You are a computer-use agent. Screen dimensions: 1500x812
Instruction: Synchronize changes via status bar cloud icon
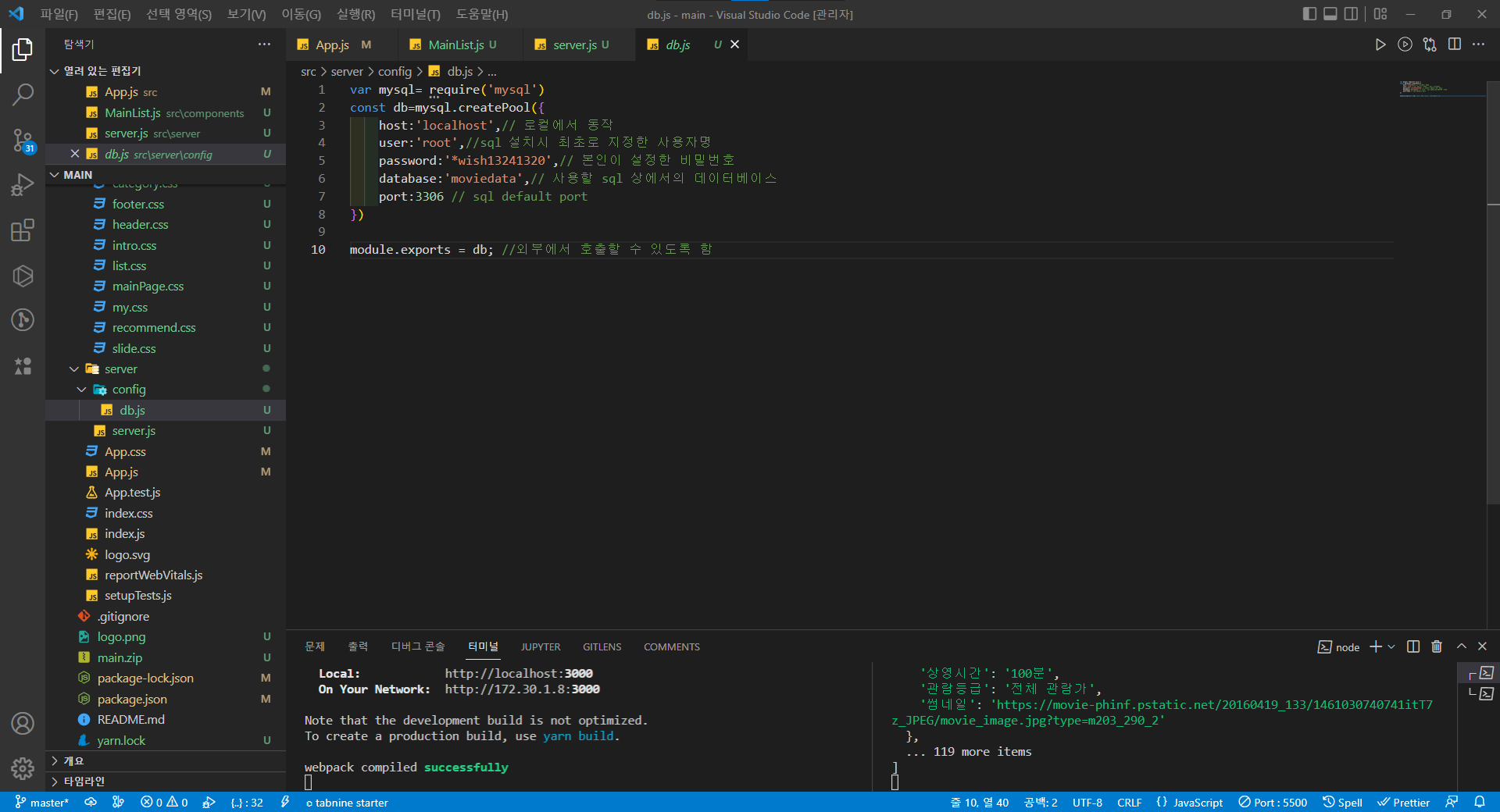point(91,802)
